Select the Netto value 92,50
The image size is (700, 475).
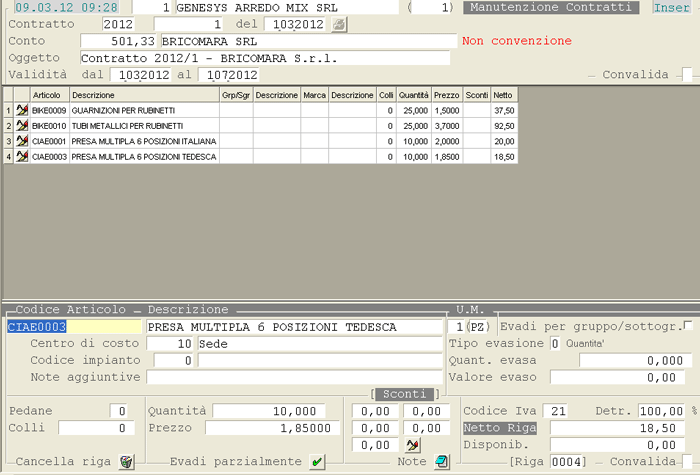point(504,126)
